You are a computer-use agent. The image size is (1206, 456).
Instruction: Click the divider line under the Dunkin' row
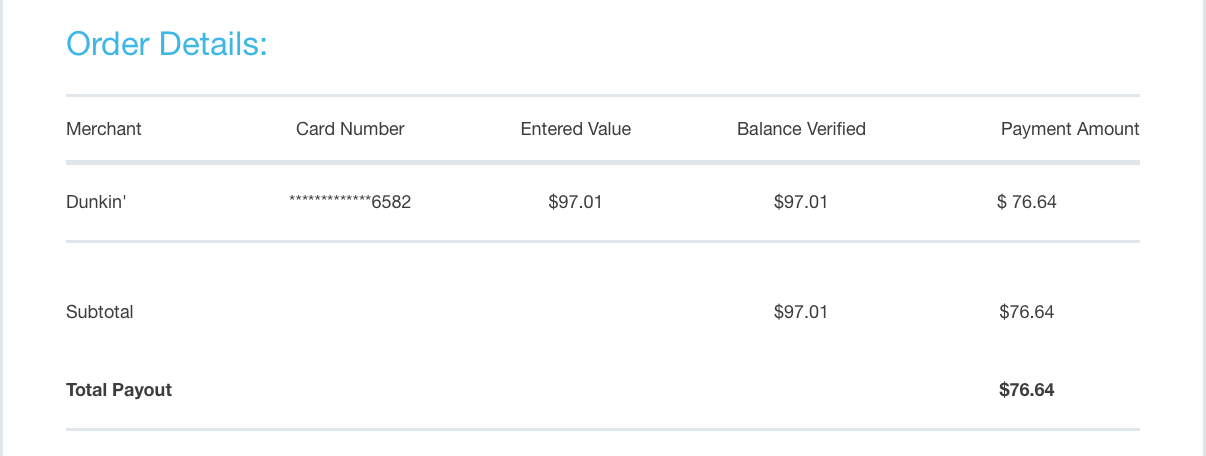(603, 241)
